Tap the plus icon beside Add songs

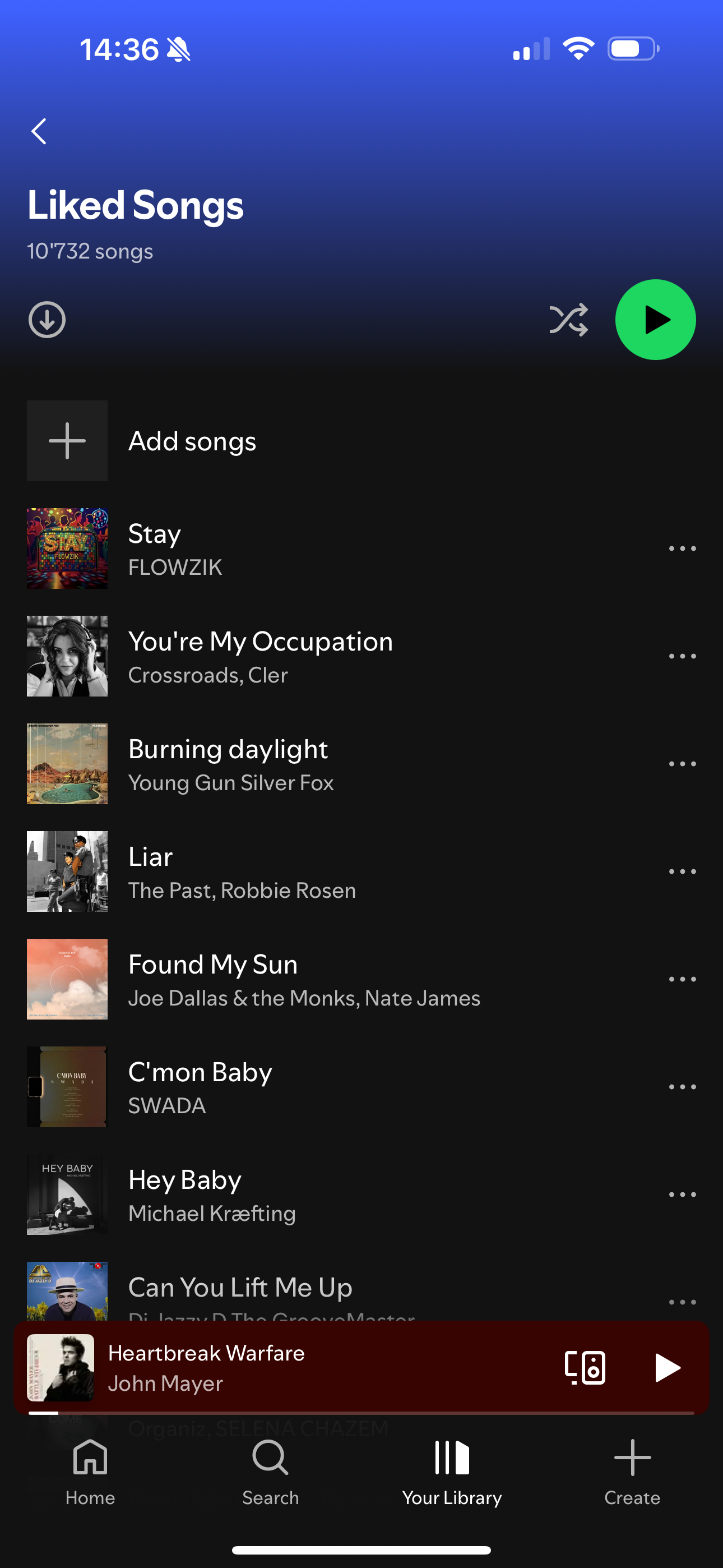tap(67, 441)
